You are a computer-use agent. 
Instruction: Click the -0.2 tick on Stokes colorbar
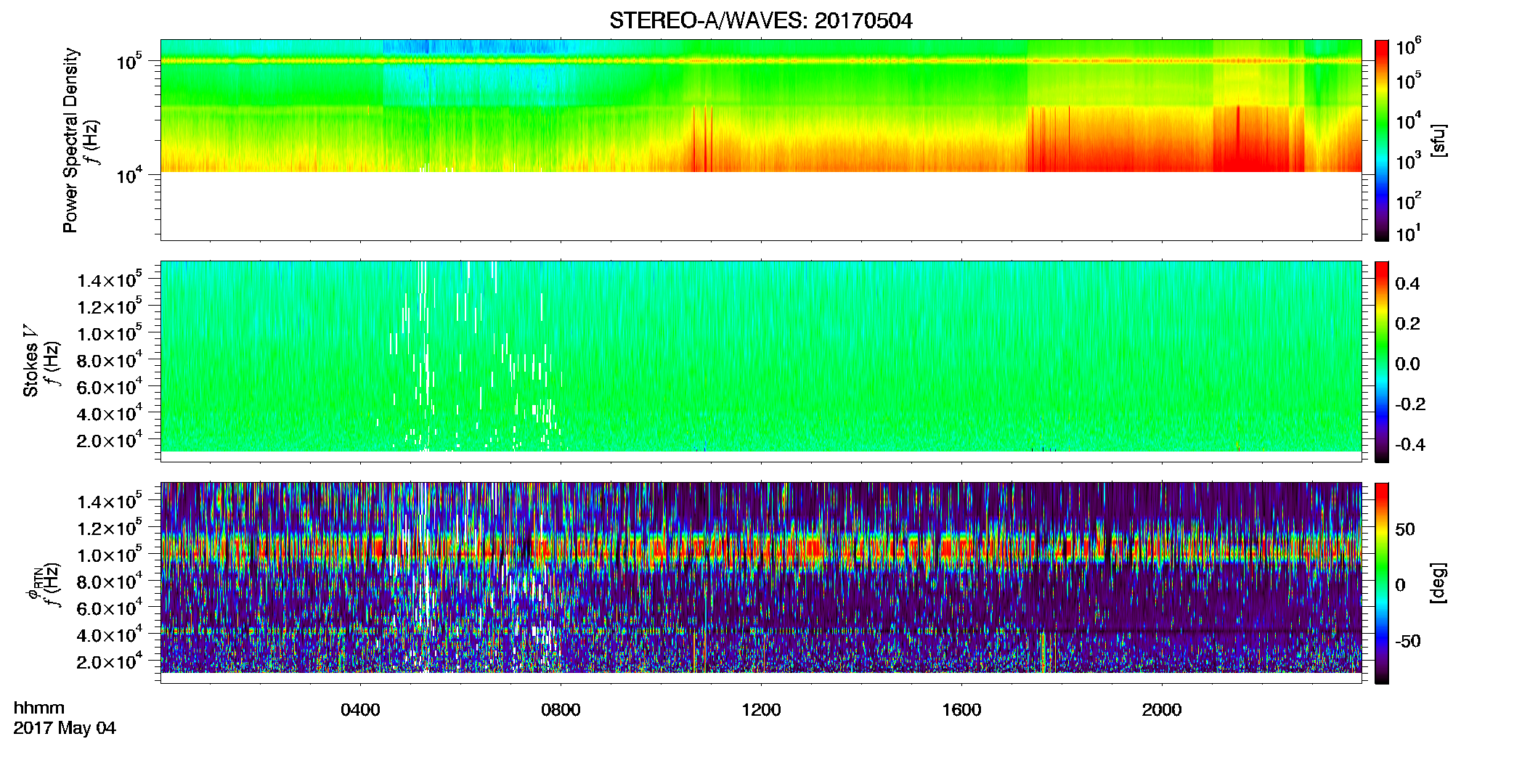(1410, 404)
